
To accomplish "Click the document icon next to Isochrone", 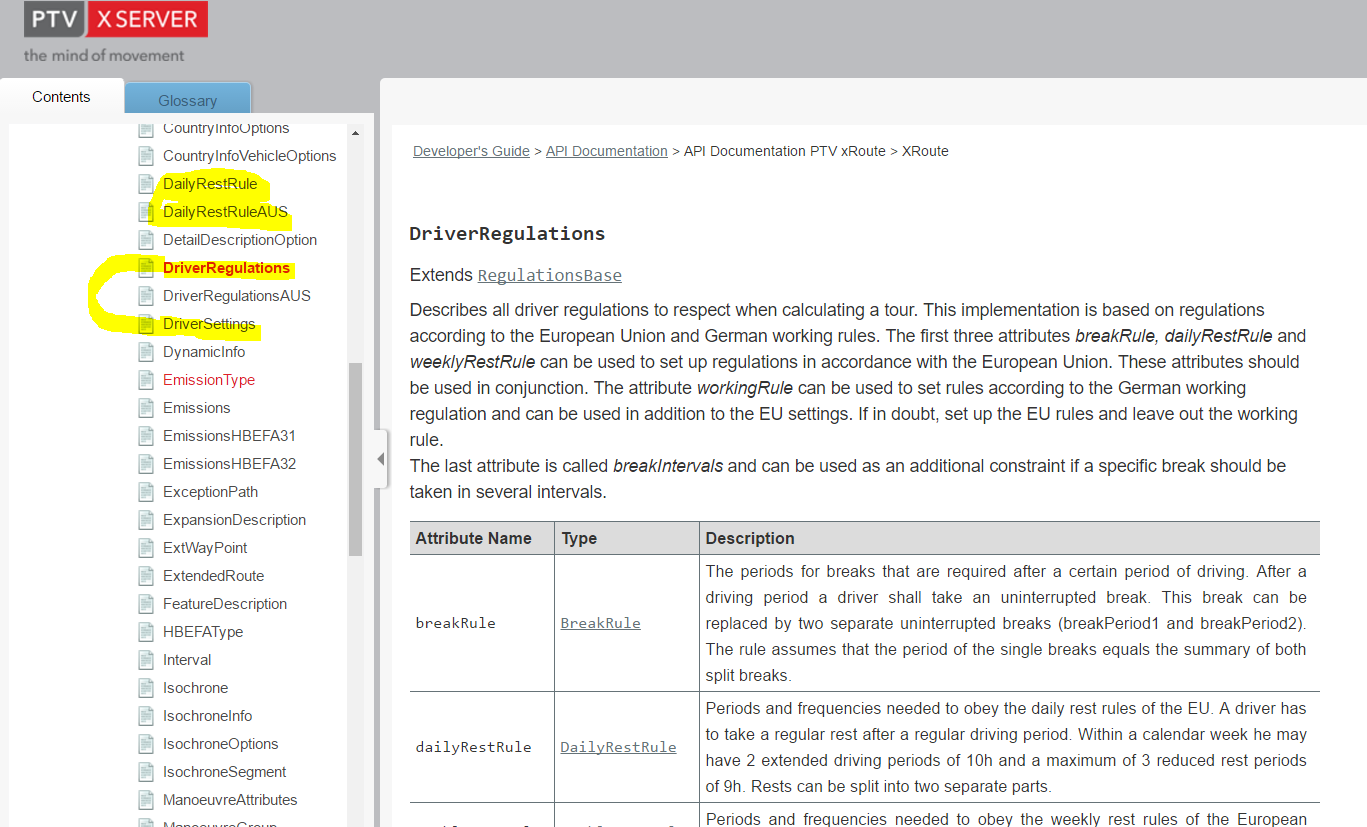I will 146,688.
